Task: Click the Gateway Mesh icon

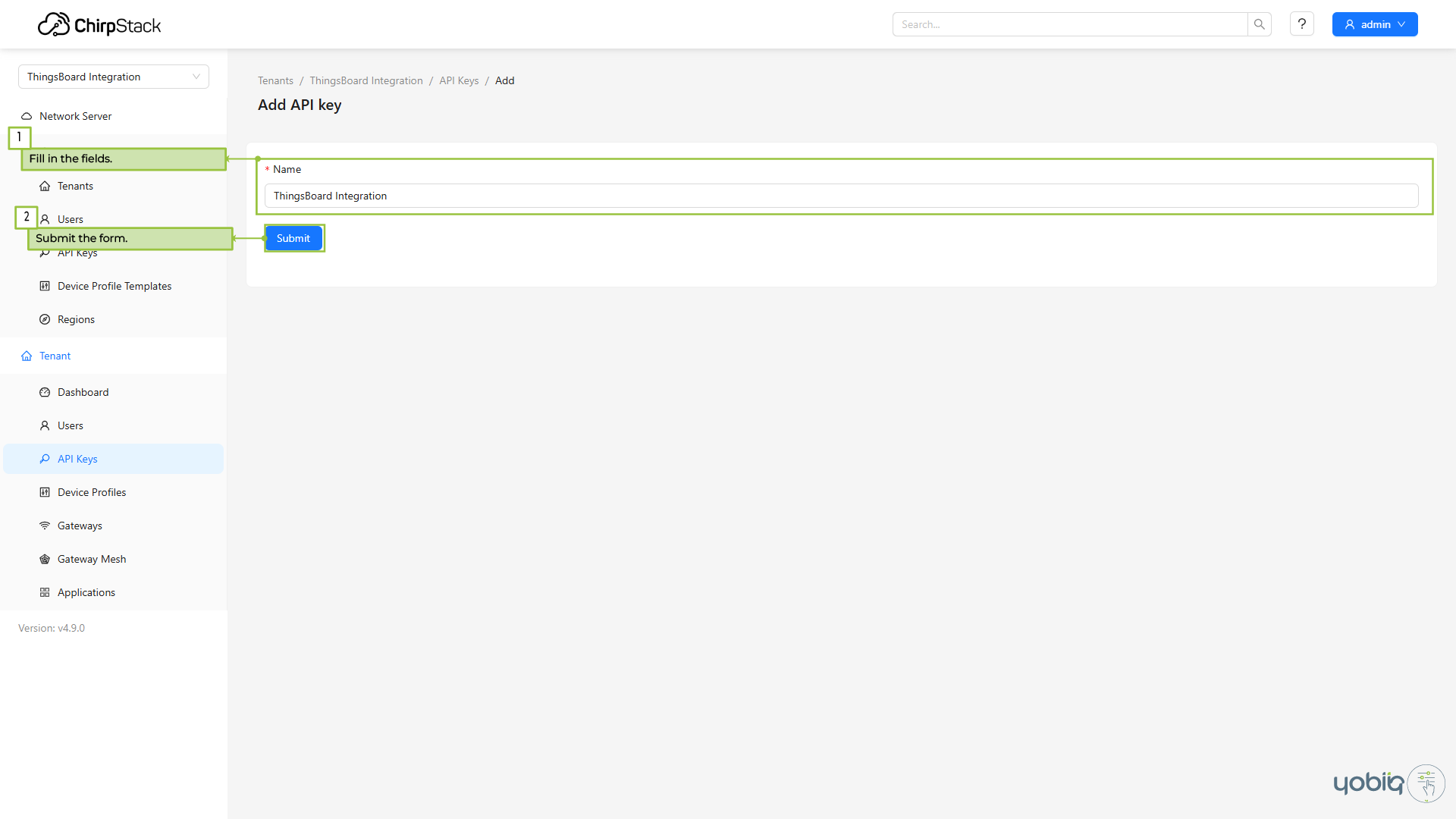Action: point(45,560)
